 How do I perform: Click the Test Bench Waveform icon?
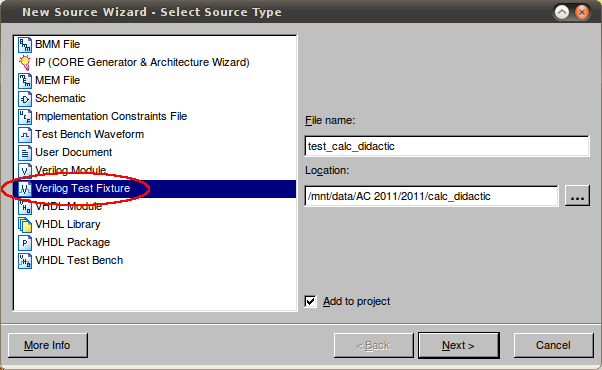click(25, 135)
